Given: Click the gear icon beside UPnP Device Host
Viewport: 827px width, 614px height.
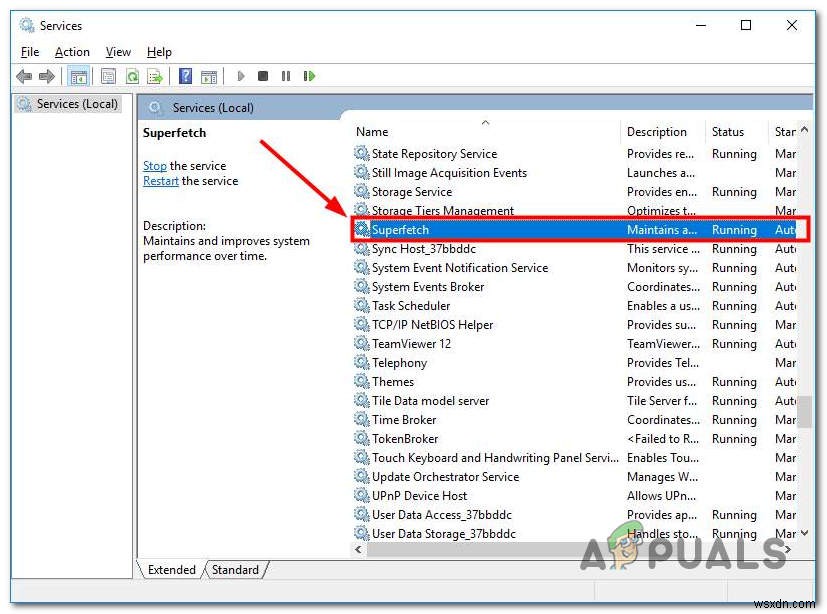Looking at the screenshot, I should coord(362,495).
